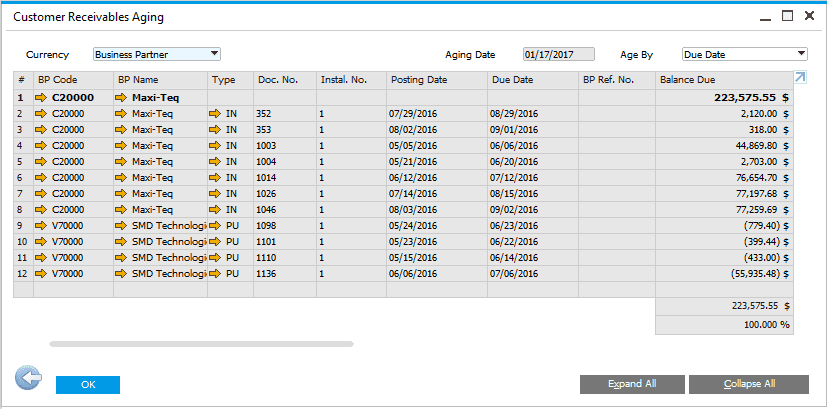Click SMD Technologies link arrow in row 12
The image size is (827, 409).
click(122, 274)
